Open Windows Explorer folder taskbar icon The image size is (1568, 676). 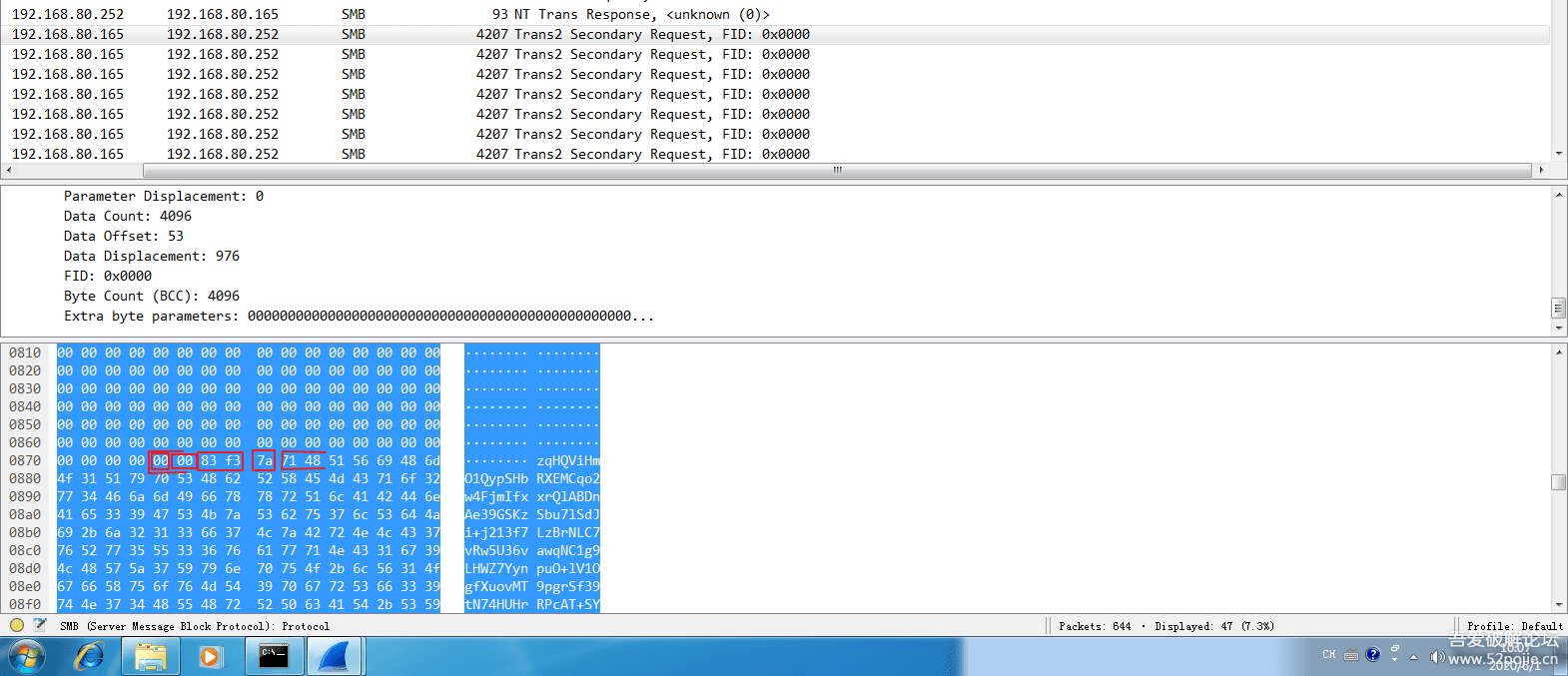coord(151,657)
